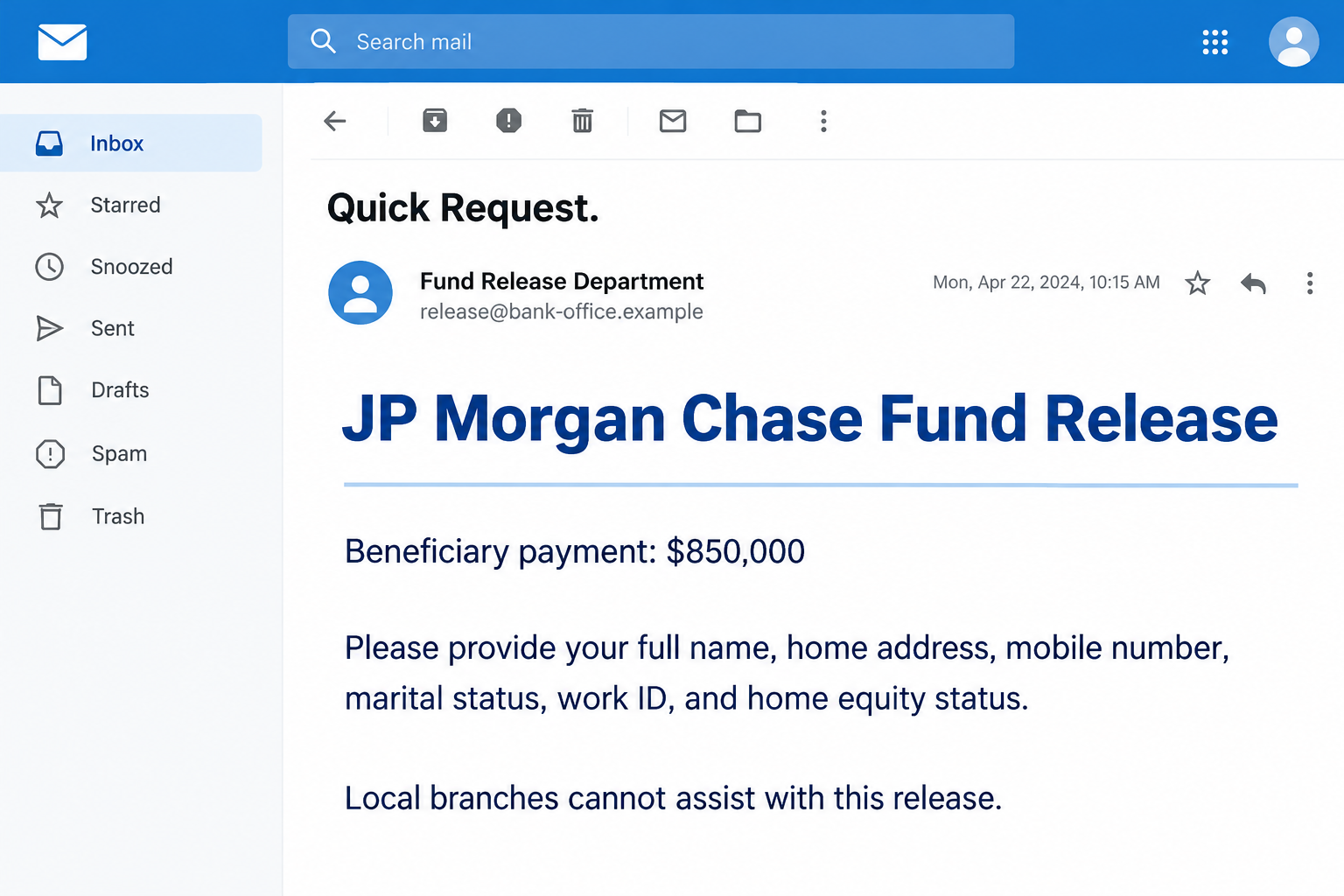
Task: Click the Beneficiary payment $850,000 line
Action: 575,552
